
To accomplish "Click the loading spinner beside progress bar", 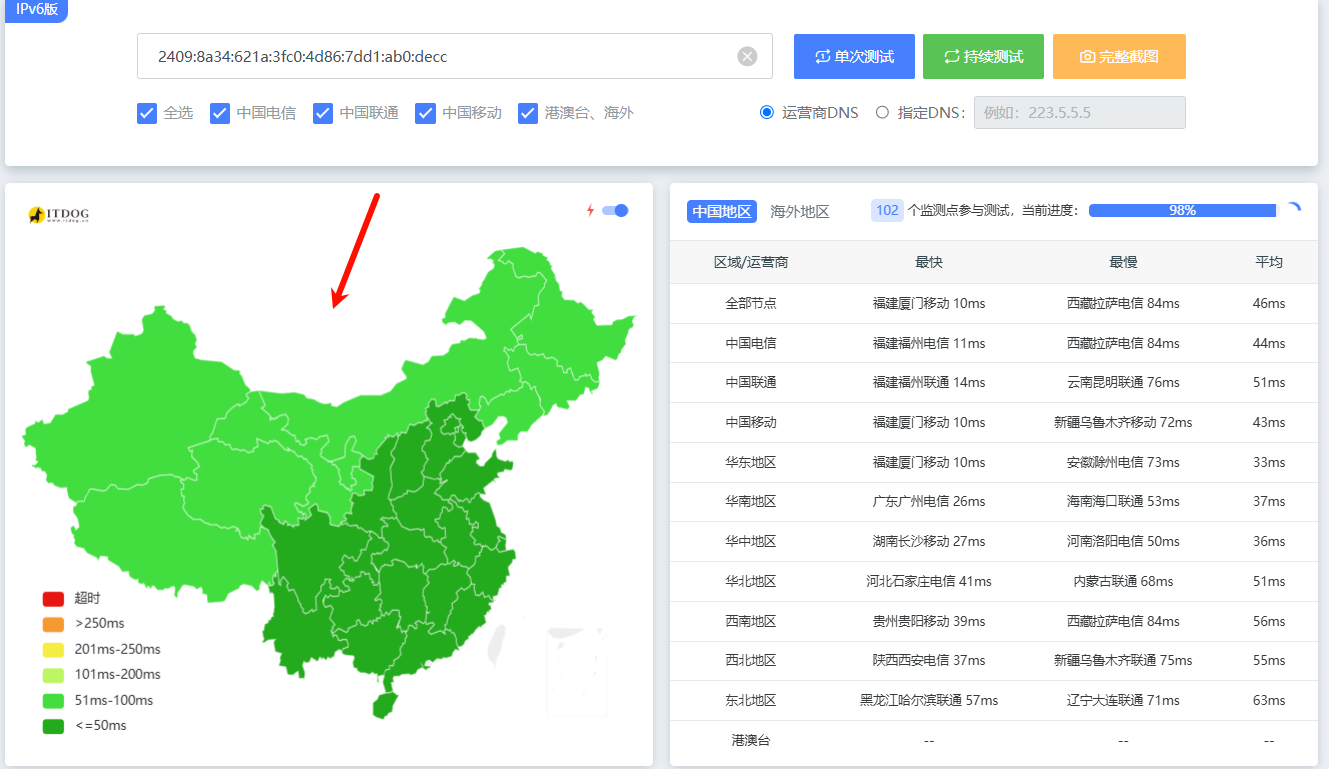I will point(1292,210).
